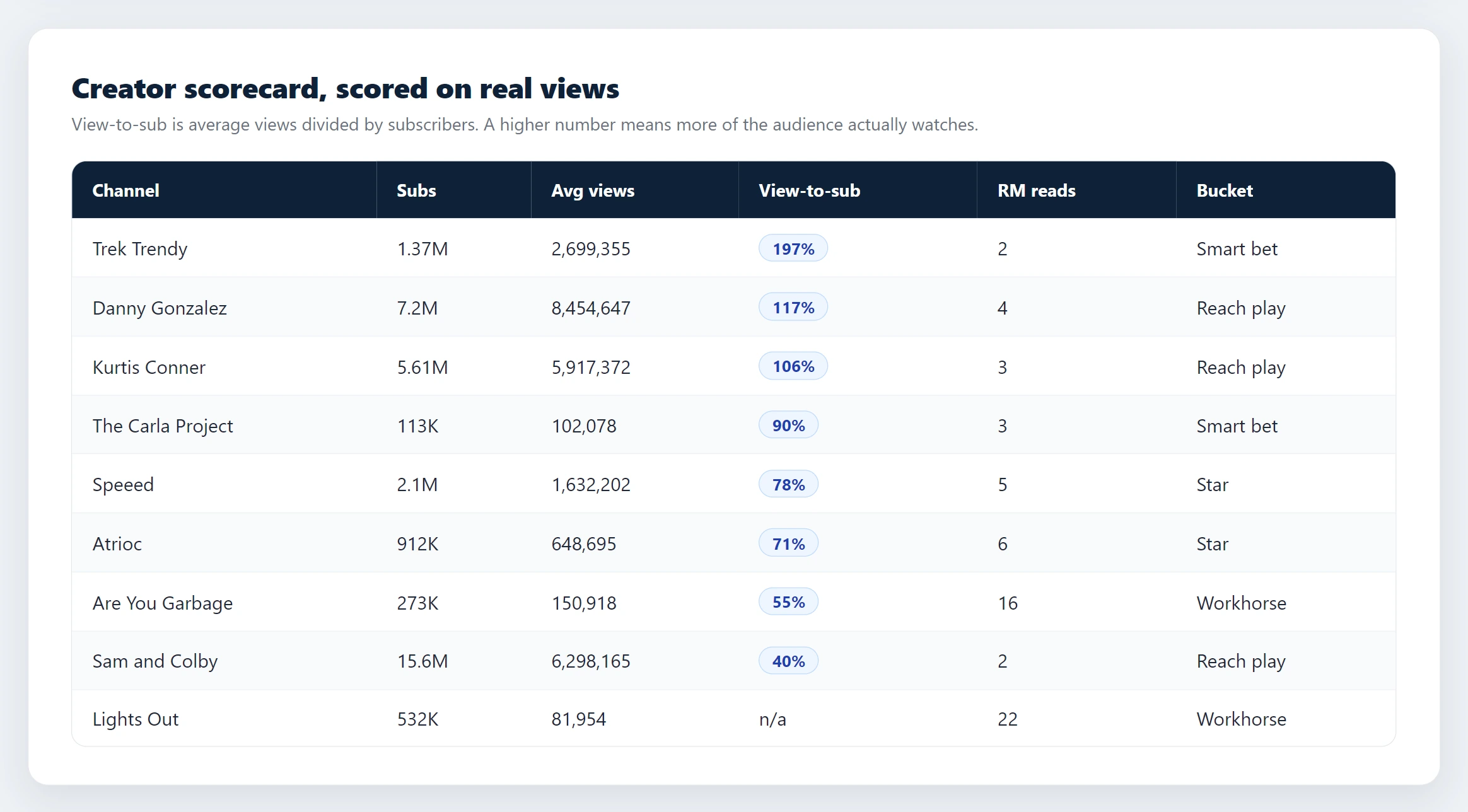Select the Danny Gonzalez channel name

(160, 308)
